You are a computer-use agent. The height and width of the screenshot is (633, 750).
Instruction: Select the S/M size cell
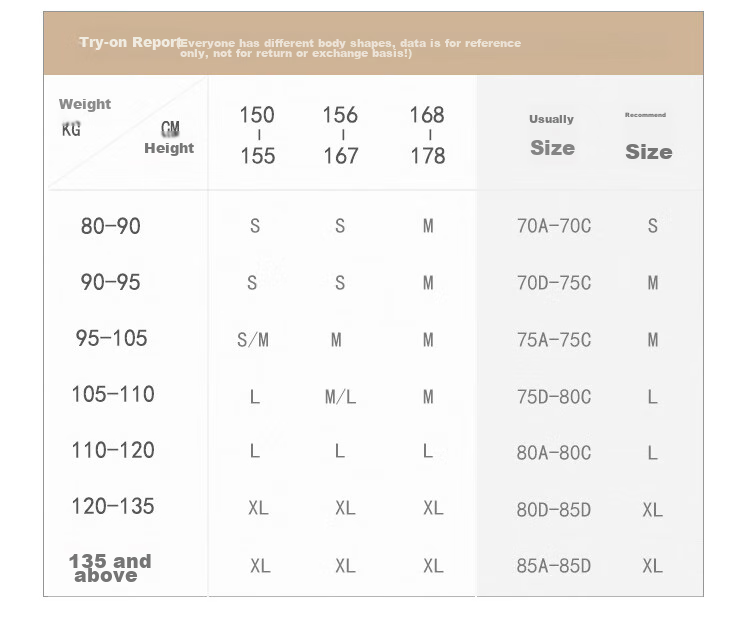click(x=253, y=340)
